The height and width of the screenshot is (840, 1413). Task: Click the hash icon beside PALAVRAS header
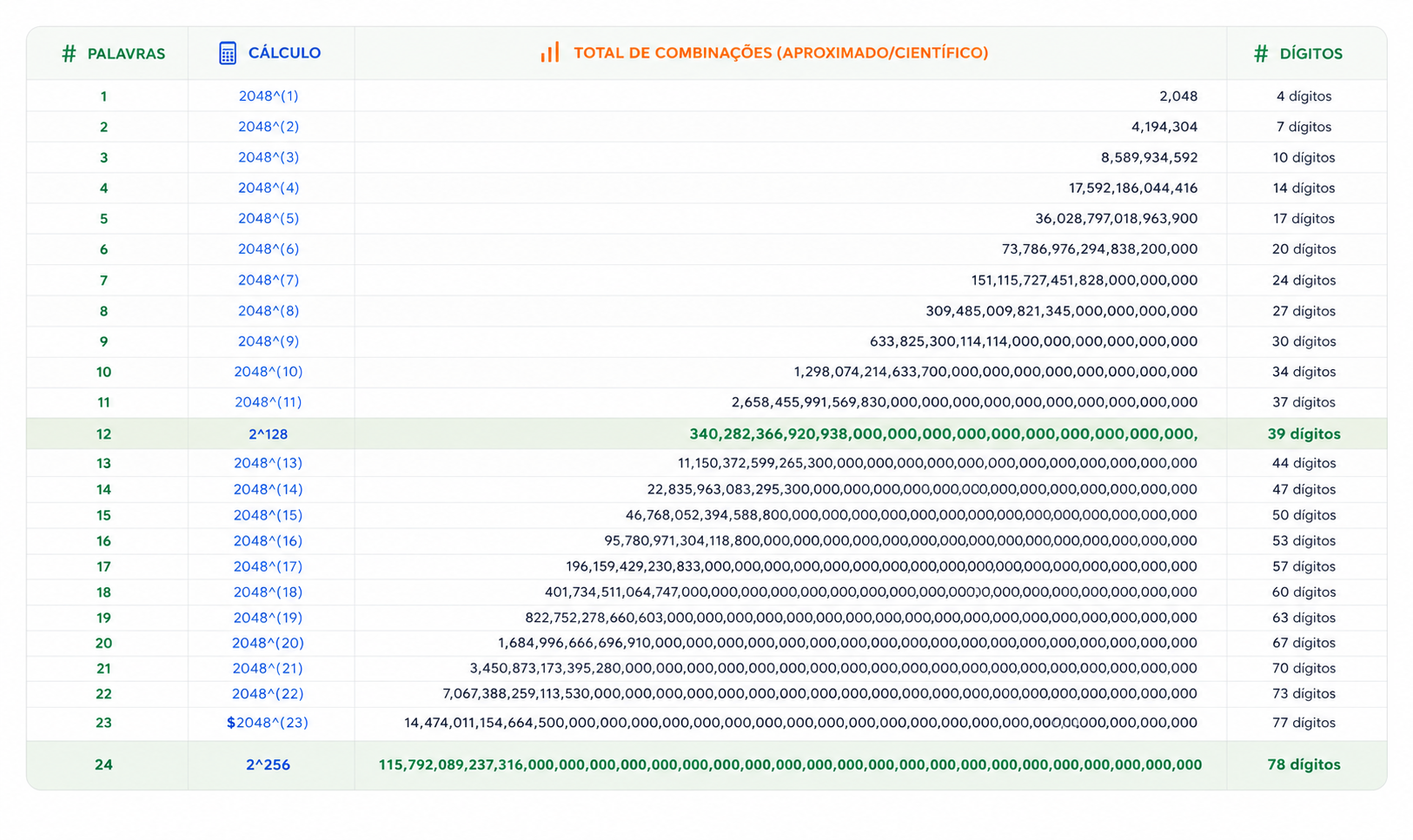[x=69, y=54]
